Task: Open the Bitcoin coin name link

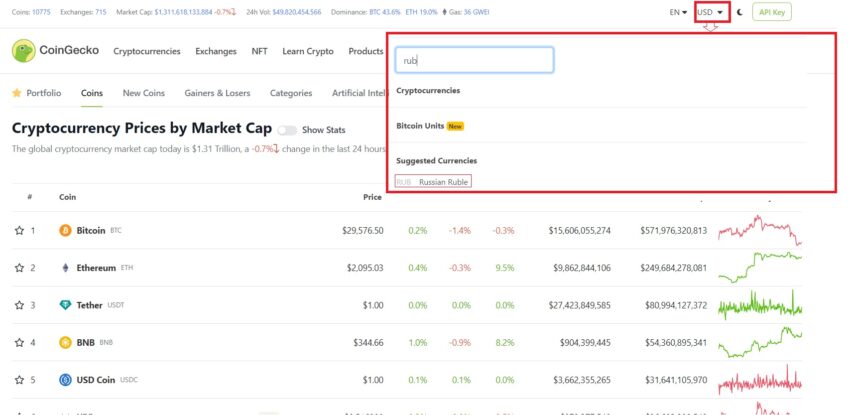Action: (x=91, y=230)
